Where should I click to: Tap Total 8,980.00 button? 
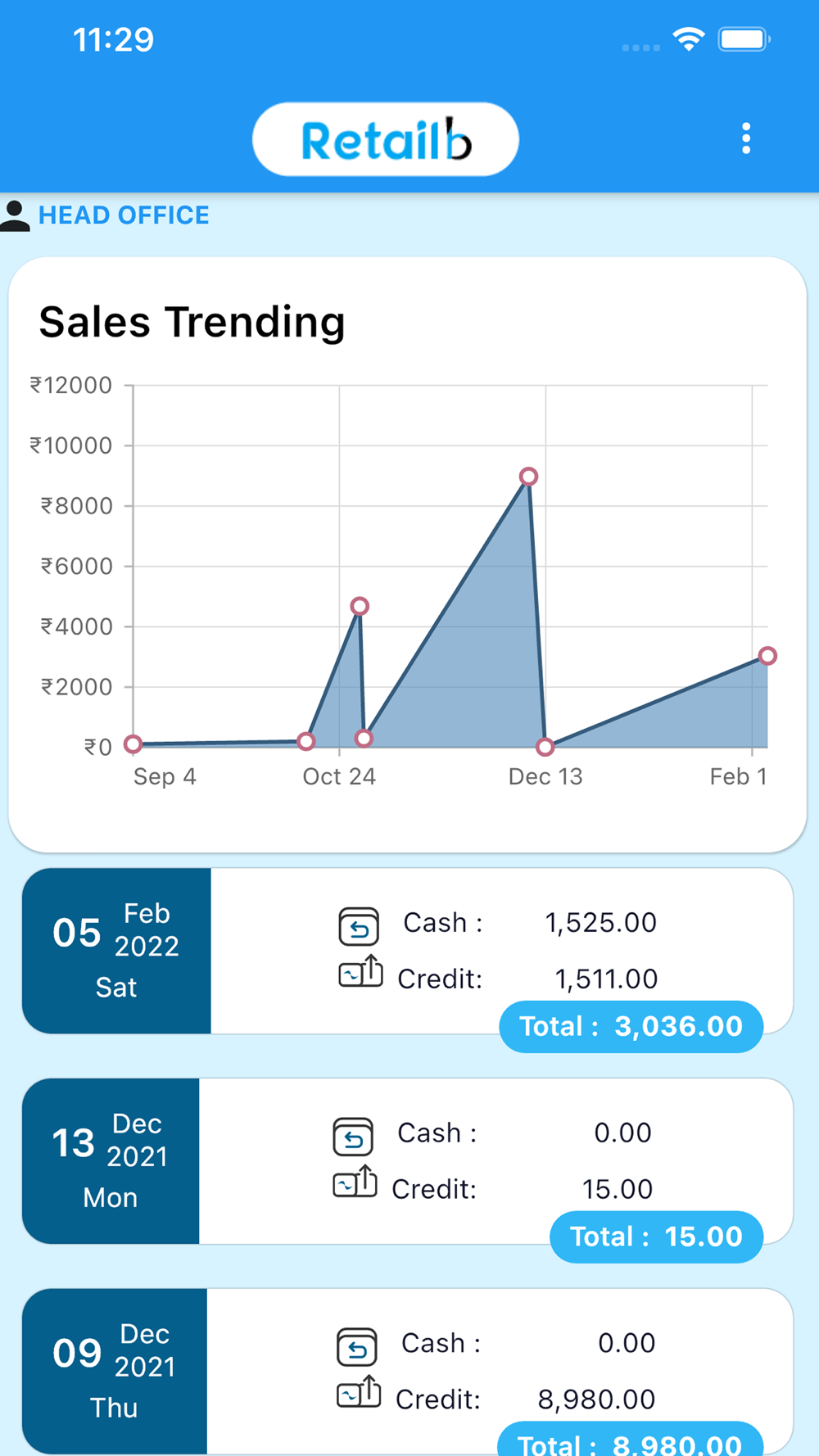631,1439
